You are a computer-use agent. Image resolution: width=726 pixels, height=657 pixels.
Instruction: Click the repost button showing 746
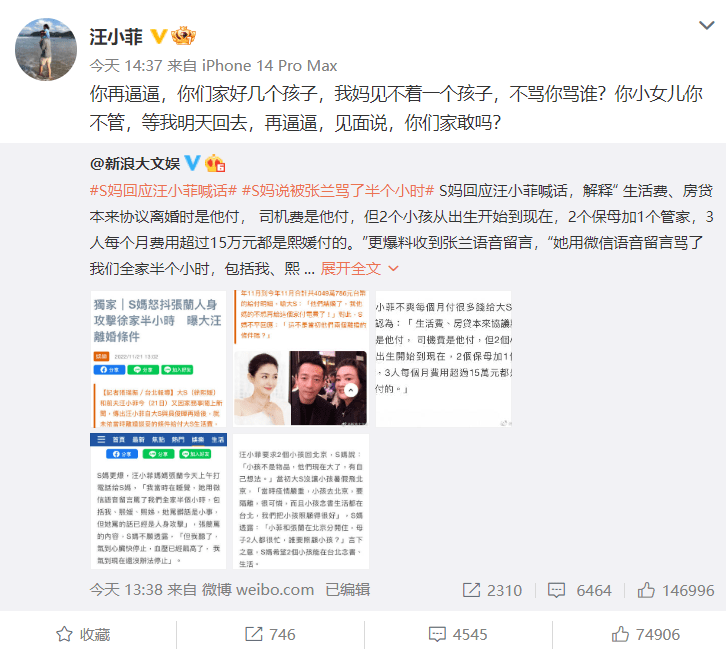[x=270, y=634]
